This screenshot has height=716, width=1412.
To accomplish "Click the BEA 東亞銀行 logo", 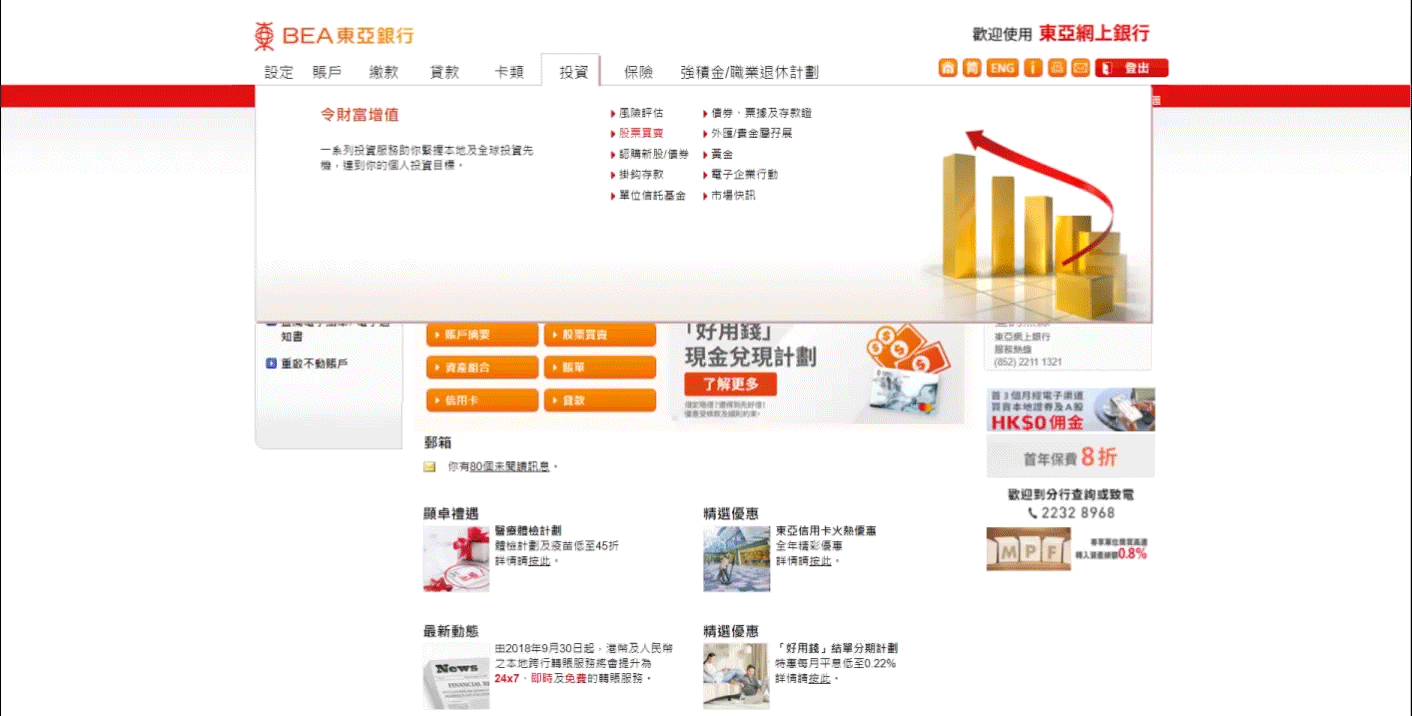I will [334, 36].
